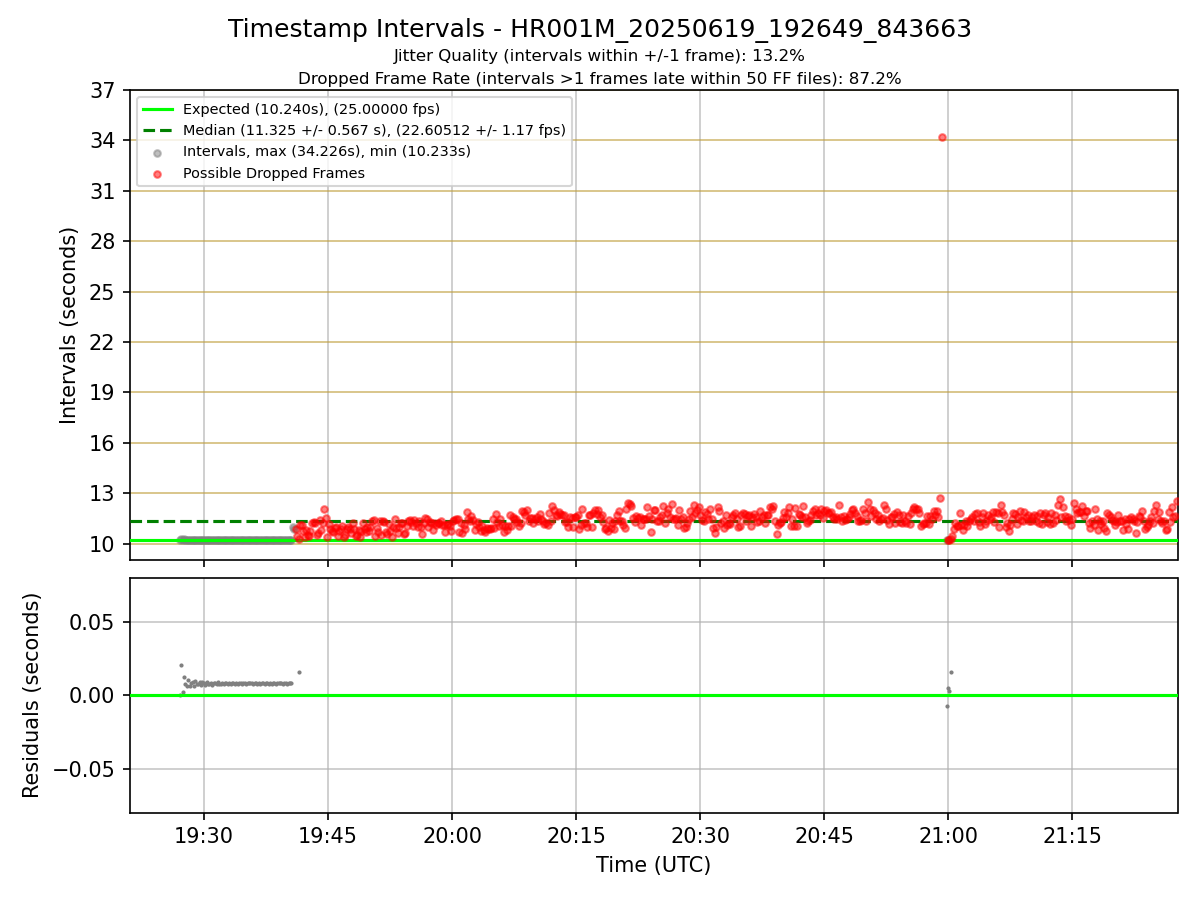Screen dimensions: 1200x900
Task: Click the "37" y-axis tick label
Action: coord(105,91)
